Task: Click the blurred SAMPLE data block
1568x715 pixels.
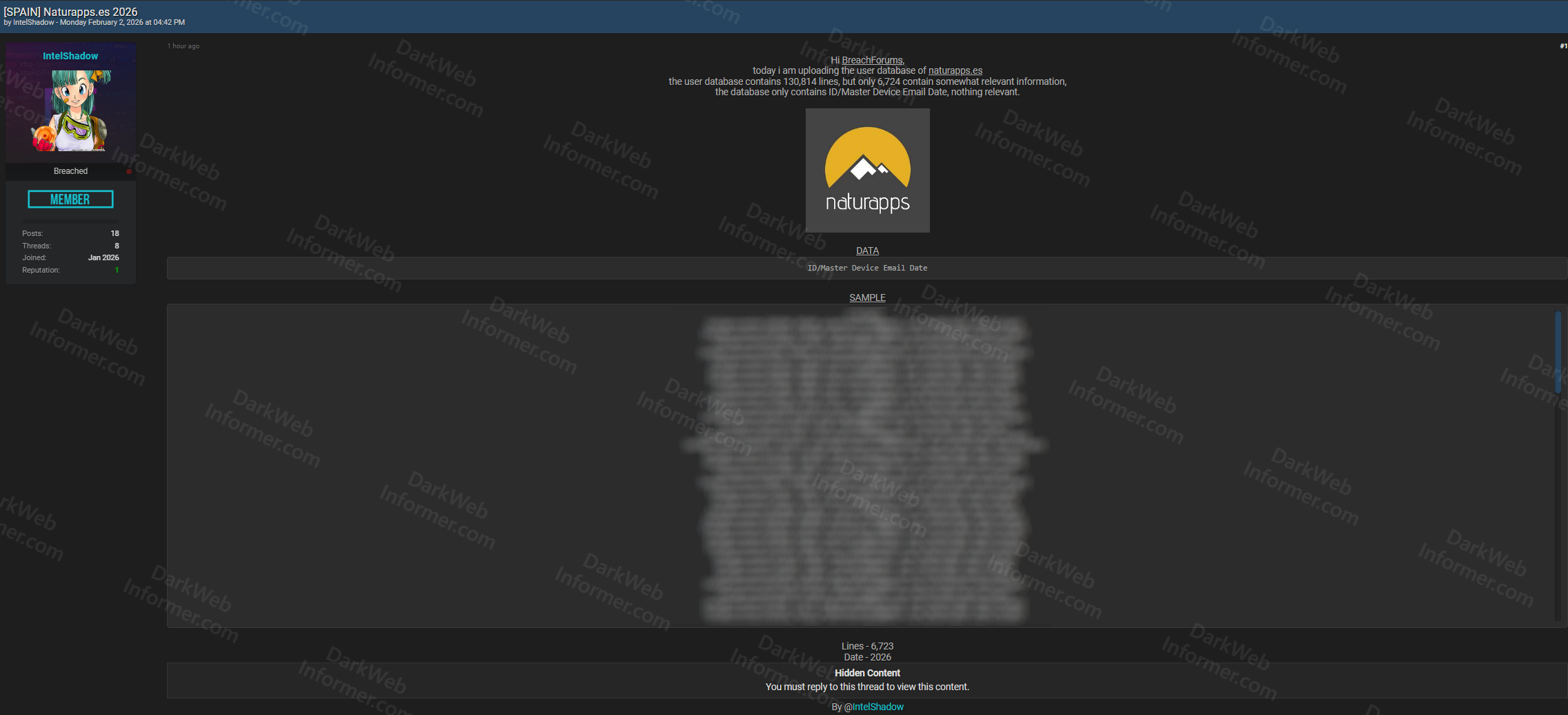Action: [x=862, y=466]
